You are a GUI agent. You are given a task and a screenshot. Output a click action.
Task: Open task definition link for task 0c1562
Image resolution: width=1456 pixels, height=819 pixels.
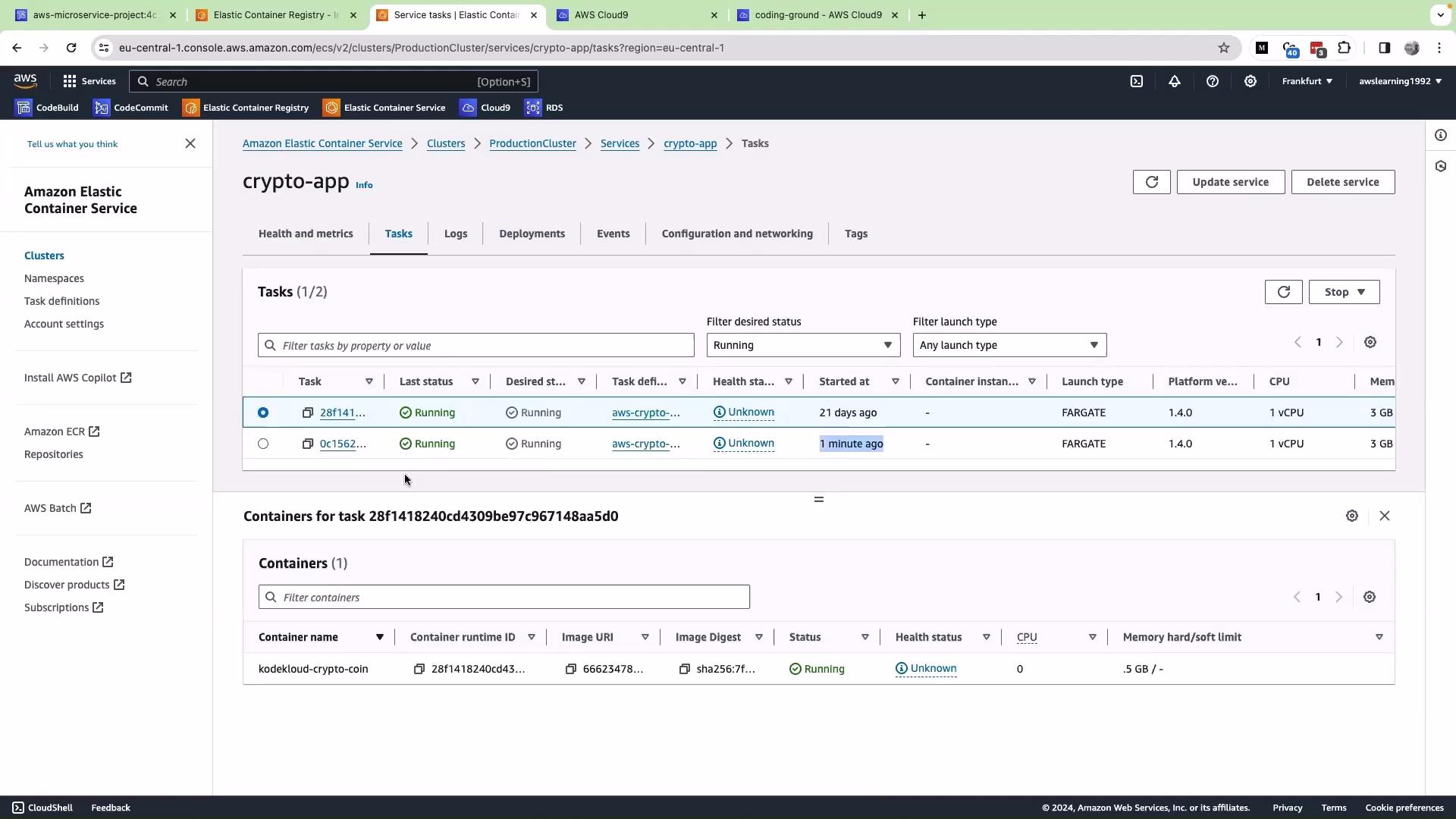646,444
